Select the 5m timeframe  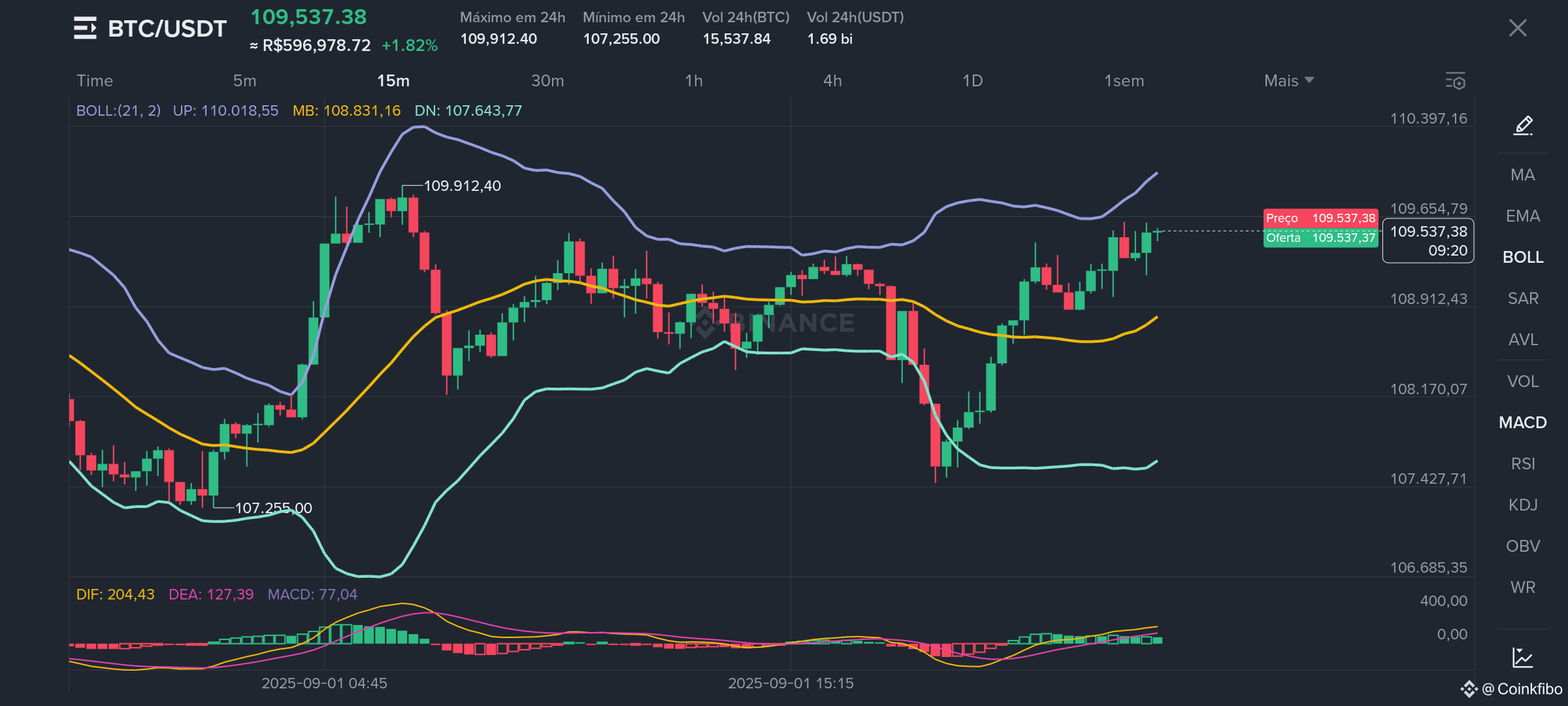[x=245, y=80]
